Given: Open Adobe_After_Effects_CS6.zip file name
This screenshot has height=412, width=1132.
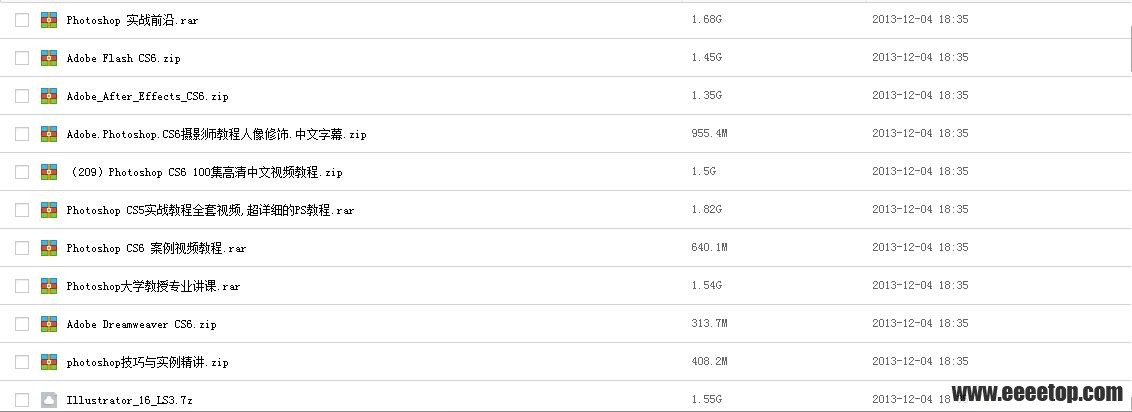Looking at the screenshot, I should click(147, 96).
